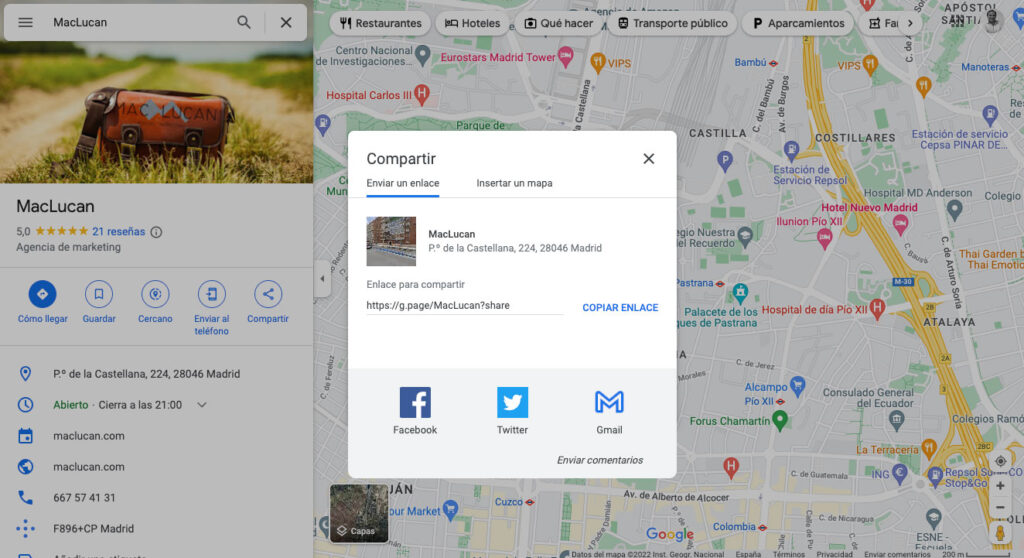
Task: Click the plus code dots icon
Action: [x=25, y=529]
